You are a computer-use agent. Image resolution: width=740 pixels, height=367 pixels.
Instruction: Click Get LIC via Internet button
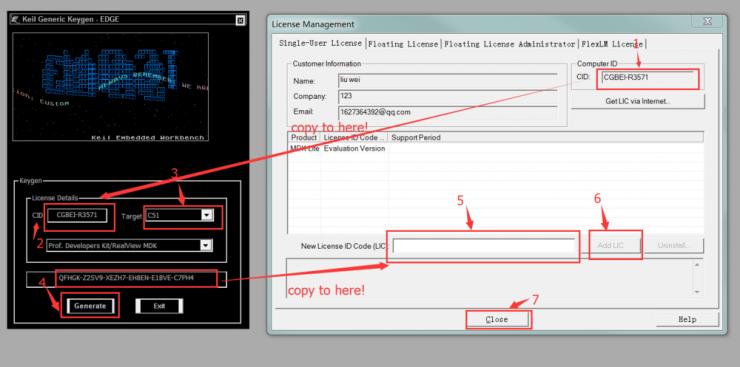(x=638, y=101)
